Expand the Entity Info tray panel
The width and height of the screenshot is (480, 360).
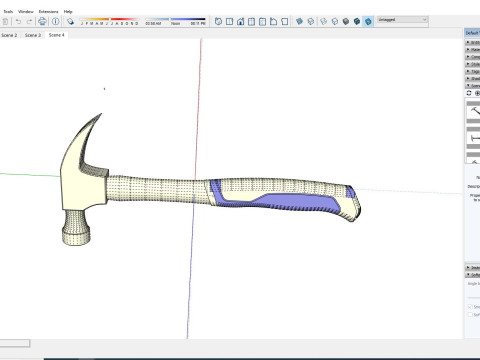473,42
